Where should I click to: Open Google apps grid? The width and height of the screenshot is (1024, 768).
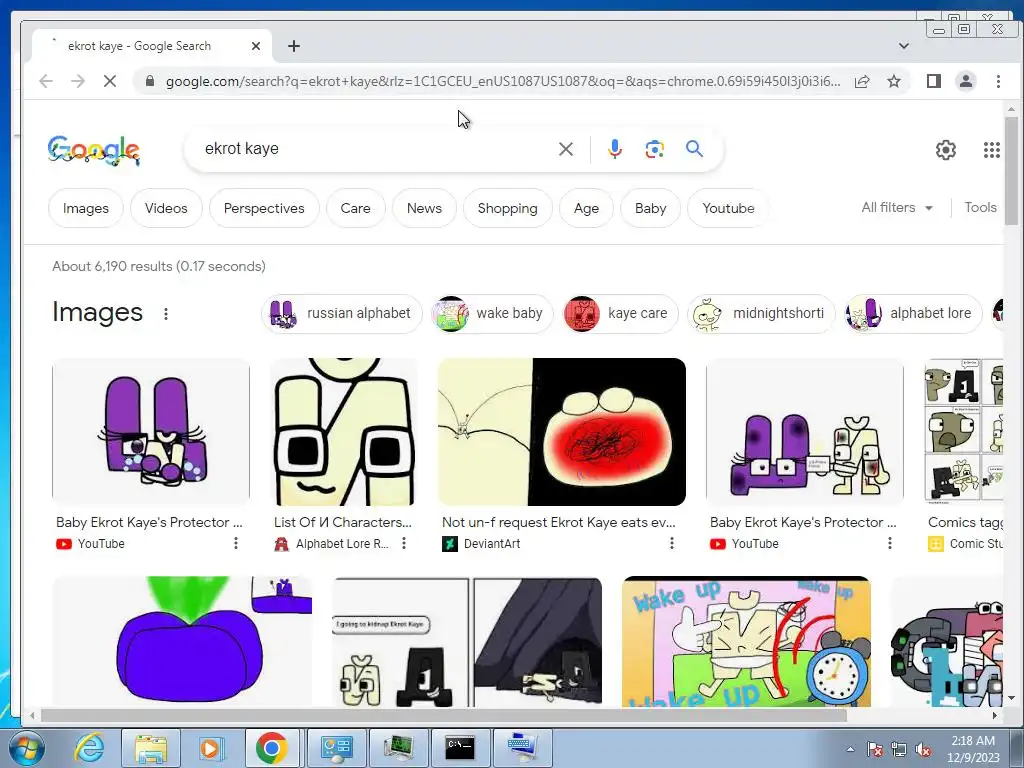[991, 150]
